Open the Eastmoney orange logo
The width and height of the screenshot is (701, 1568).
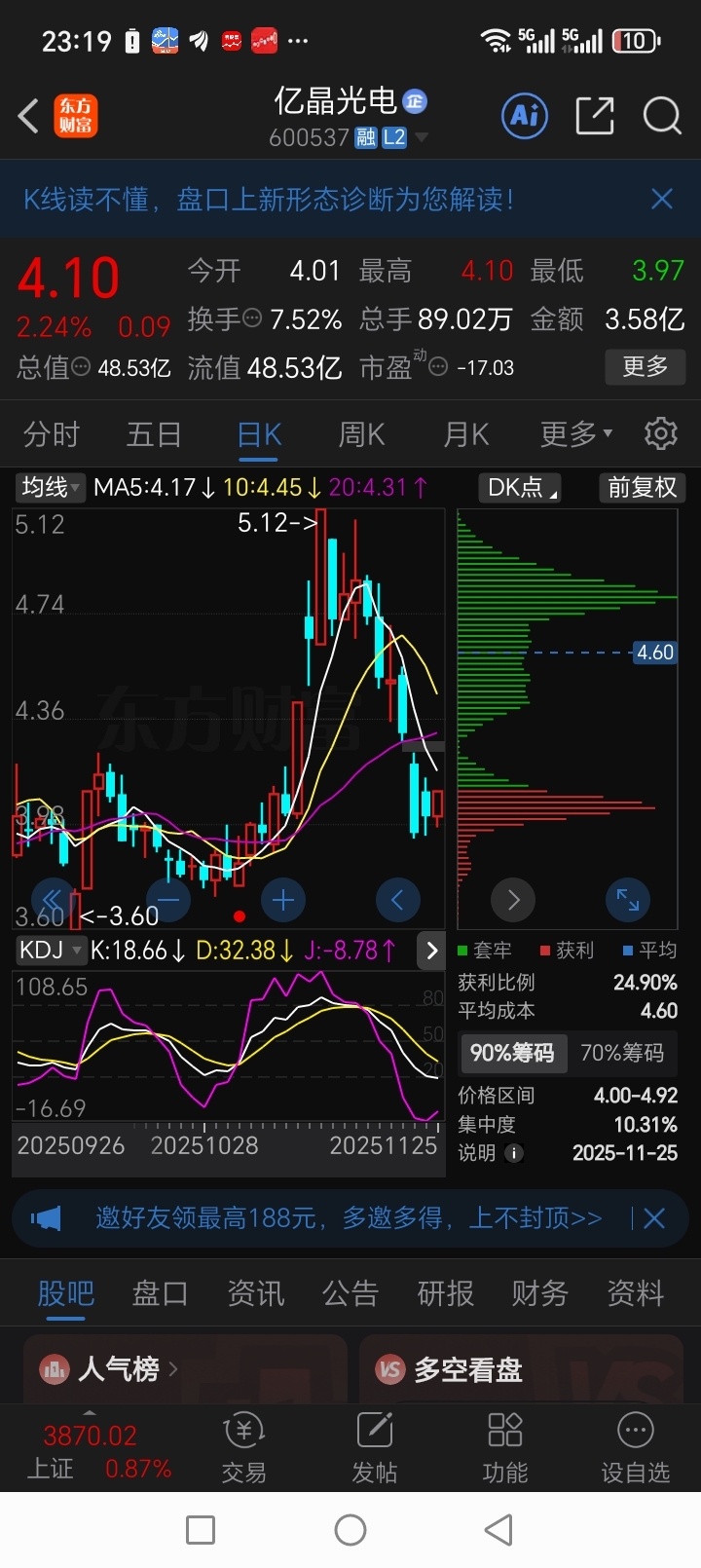coord(75,116)
